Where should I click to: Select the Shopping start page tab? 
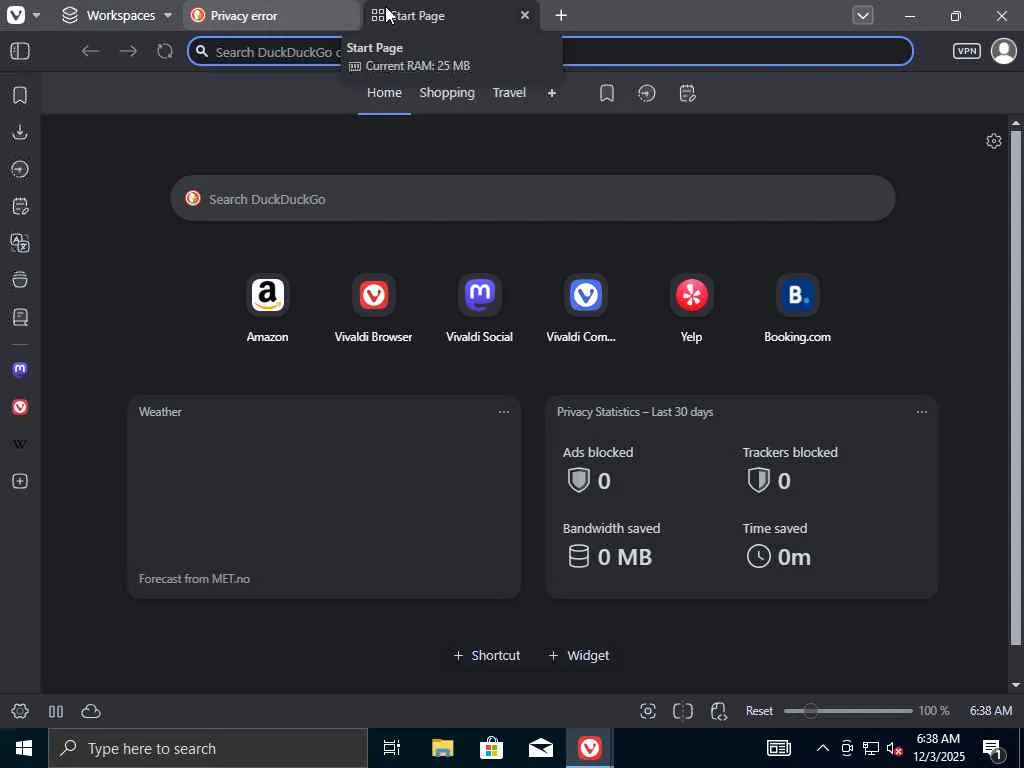coord(447,93)
